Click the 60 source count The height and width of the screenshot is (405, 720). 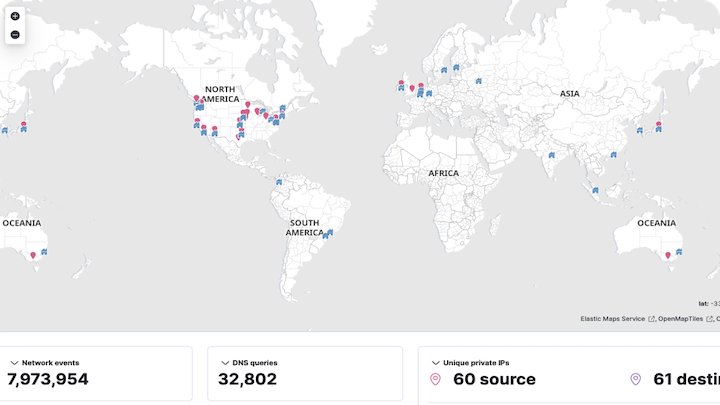click(x=494, y=379)
